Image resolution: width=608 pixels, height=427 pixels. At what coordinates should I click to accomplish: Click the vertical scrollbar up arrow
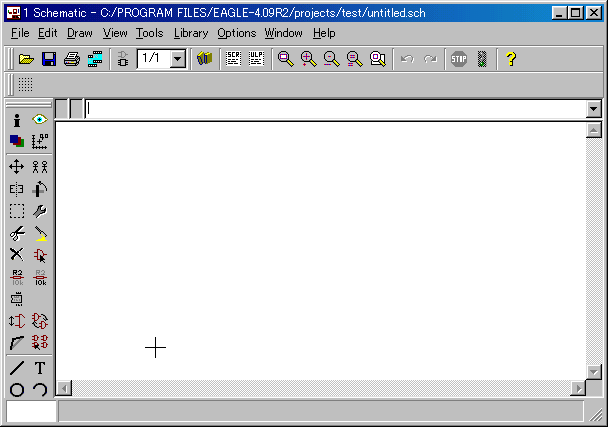tap(594, 130)
